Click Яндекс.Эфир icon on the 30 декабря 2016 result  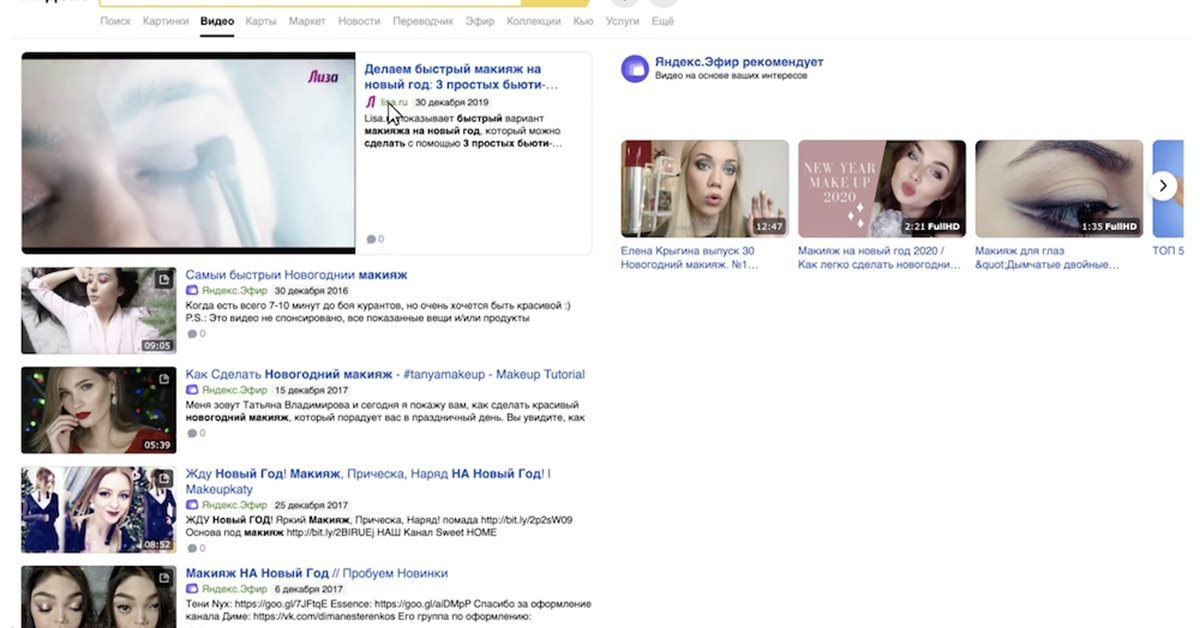click(x=192, y=290)
